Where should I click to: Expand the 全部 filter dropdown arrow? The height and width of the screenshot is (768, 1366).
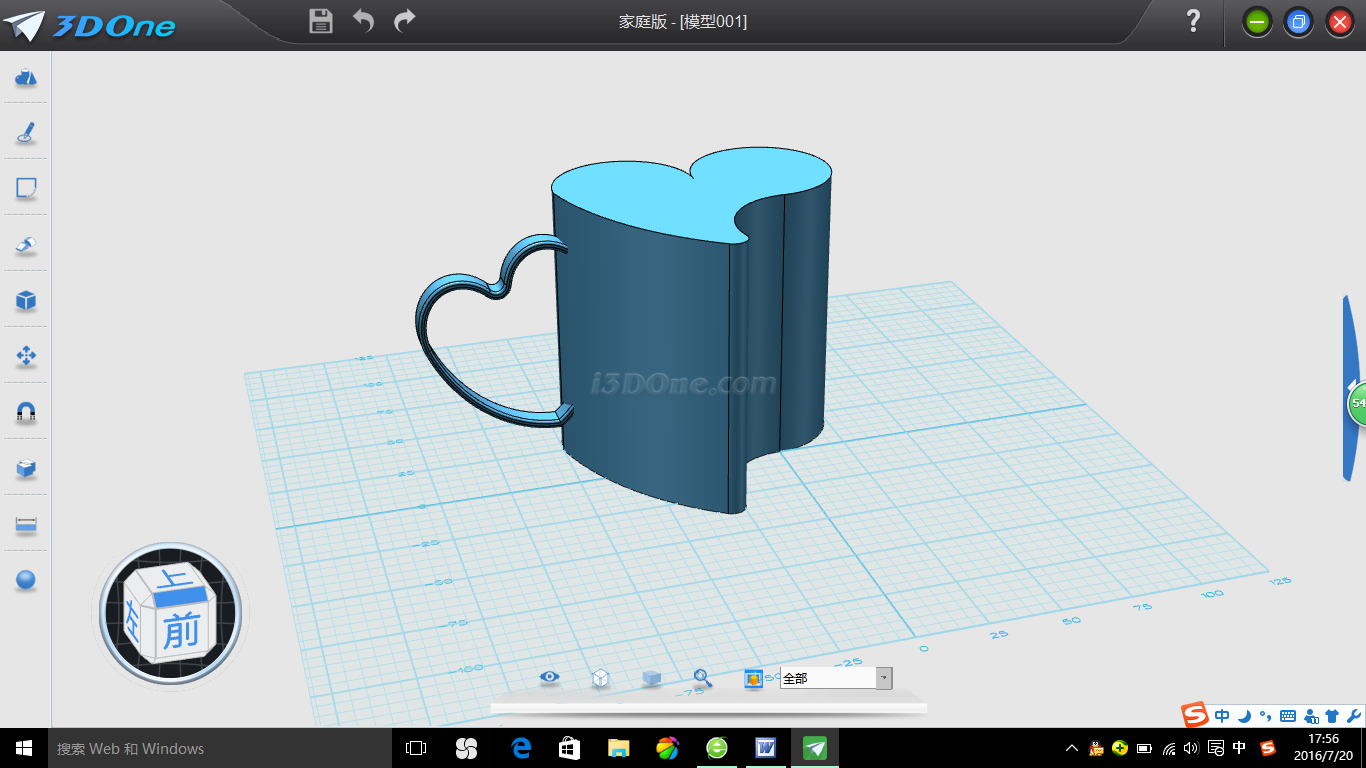(883, 678)
